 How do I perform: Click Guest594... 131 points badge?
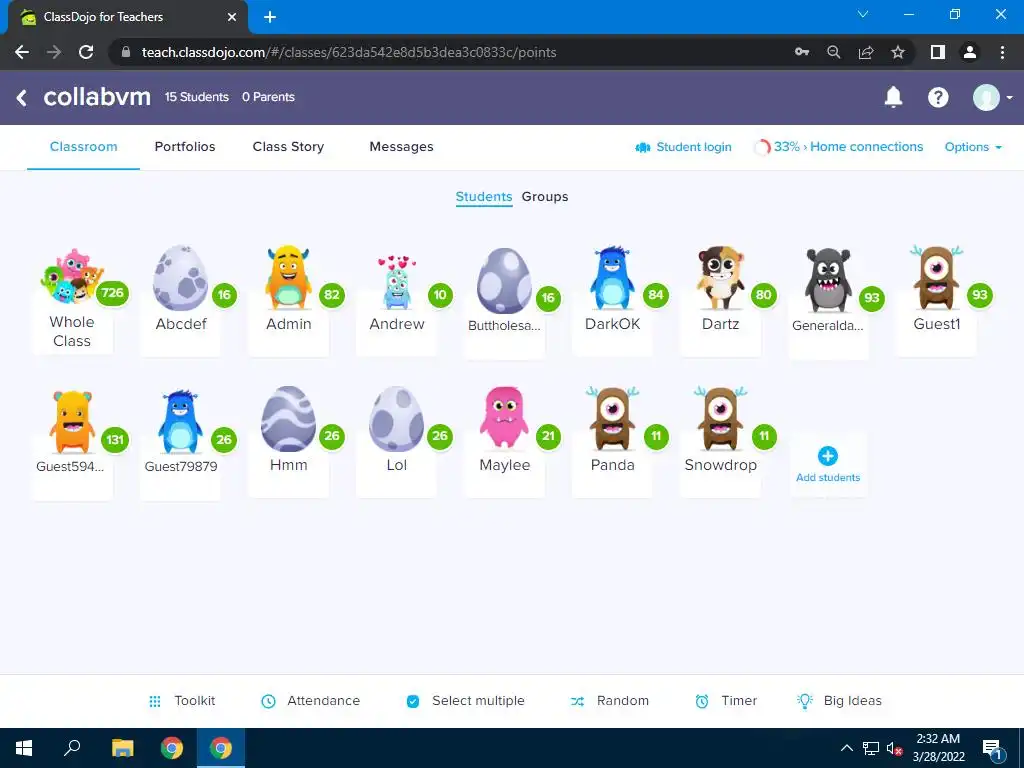pyautogui.click(x=115, y=440)
